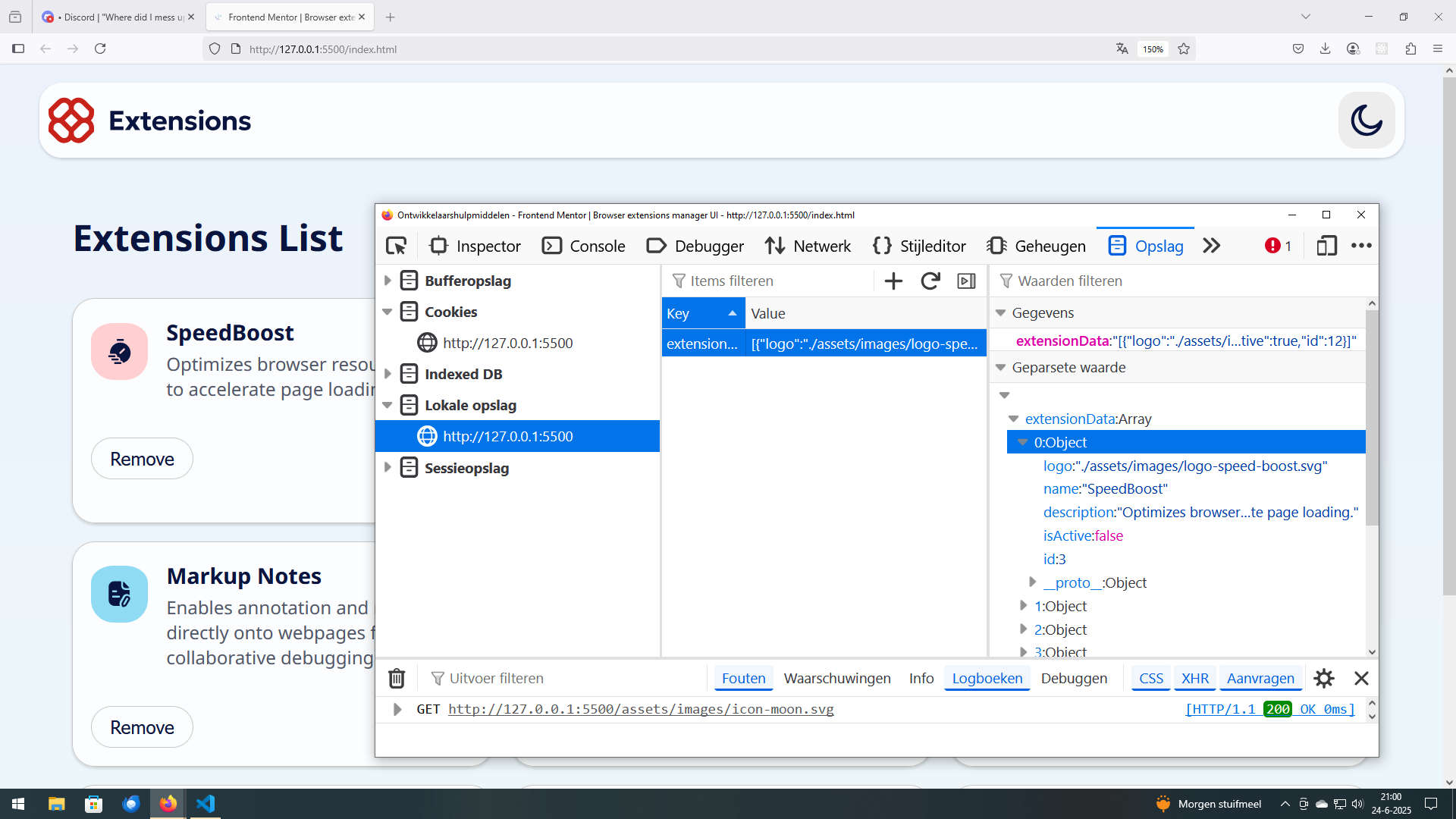Viewport: 1456px width, 819px height.
Task: Toggle the XHR console filter
Action: 1195,678
